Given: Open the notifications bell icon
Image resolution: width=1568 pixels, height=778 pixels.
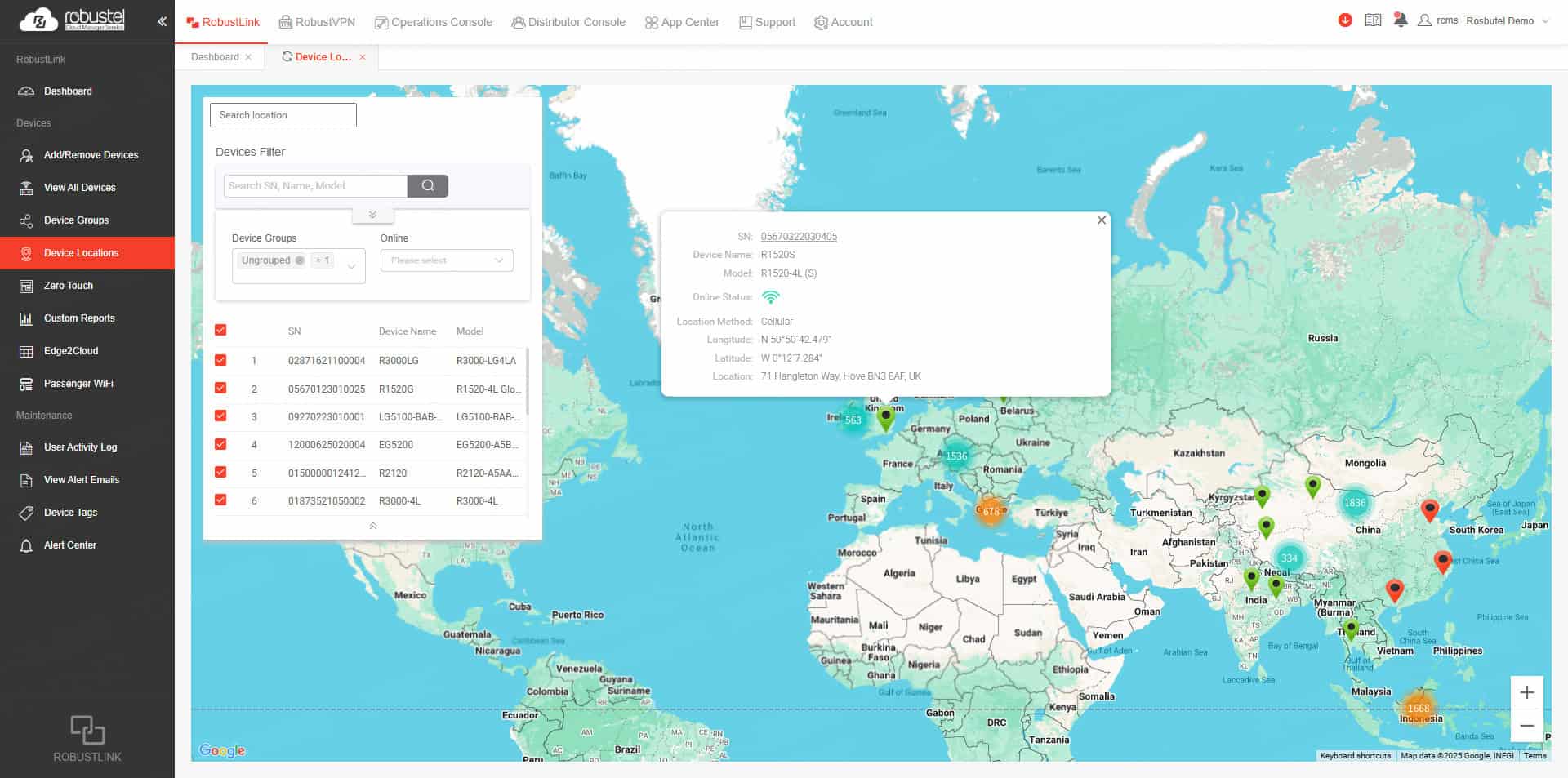Looking at the screenshot, I should pyautogui.click(x=1400, y=20).
